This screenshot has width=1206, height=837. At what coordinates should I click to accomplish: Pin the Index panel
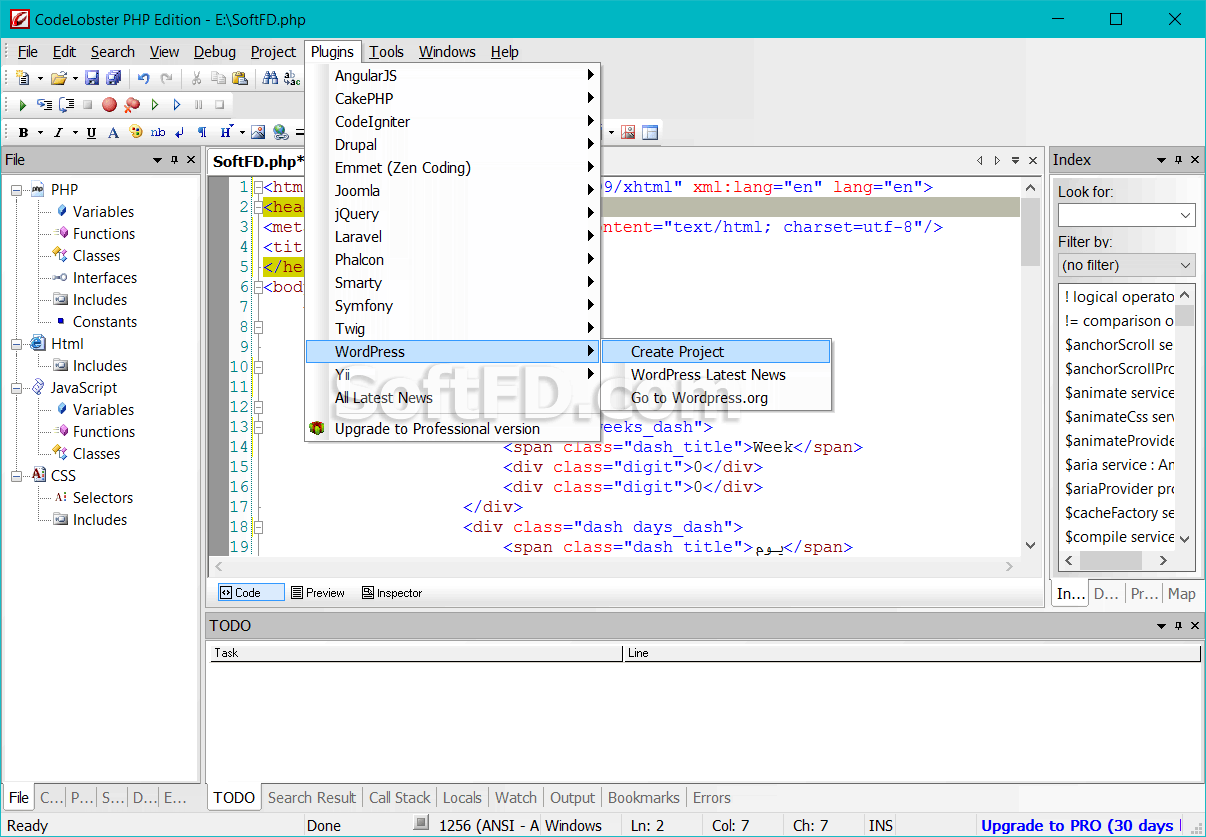point(1178,160)
